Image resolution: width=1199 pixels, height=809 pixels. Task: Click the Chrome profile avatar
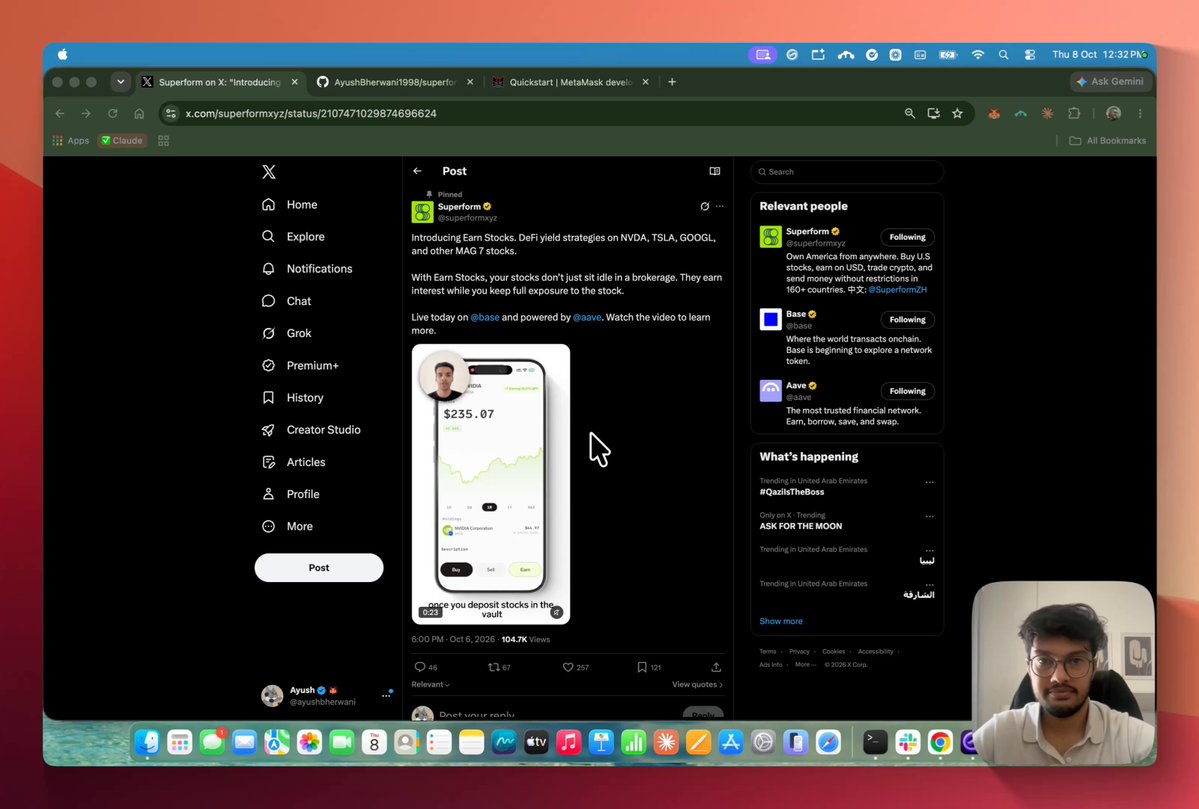pyautogui.click(x=1113, y=113)
